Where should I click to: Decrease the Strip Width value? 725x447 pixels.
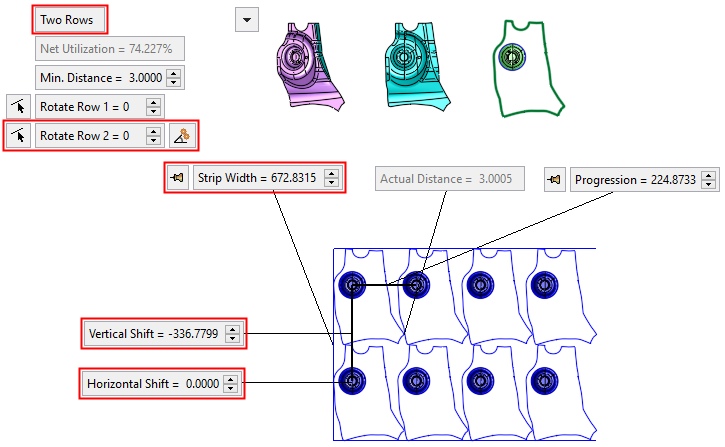(332, 182)
